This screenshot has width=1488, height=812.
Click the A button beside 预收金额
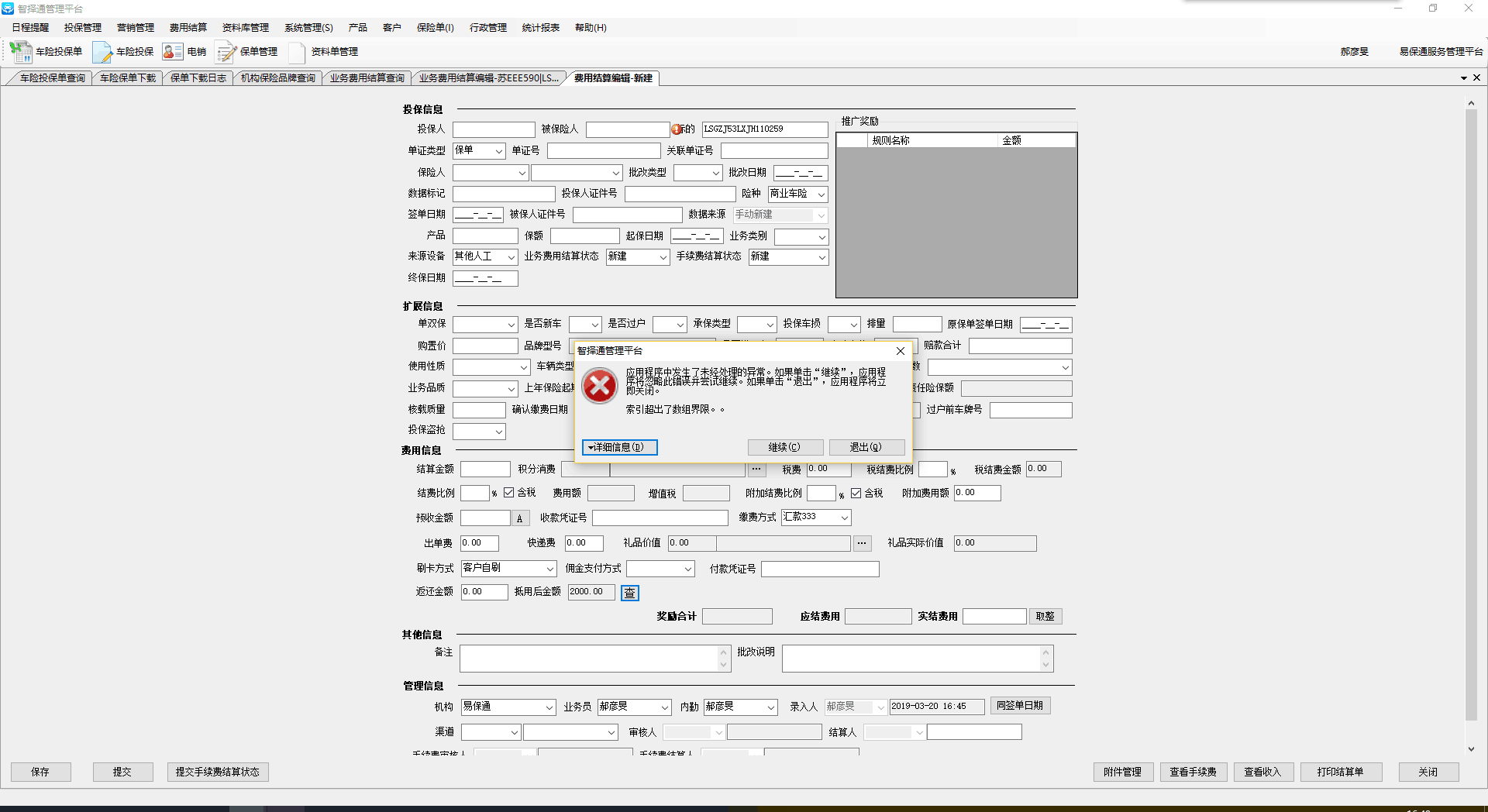point(520,518)
